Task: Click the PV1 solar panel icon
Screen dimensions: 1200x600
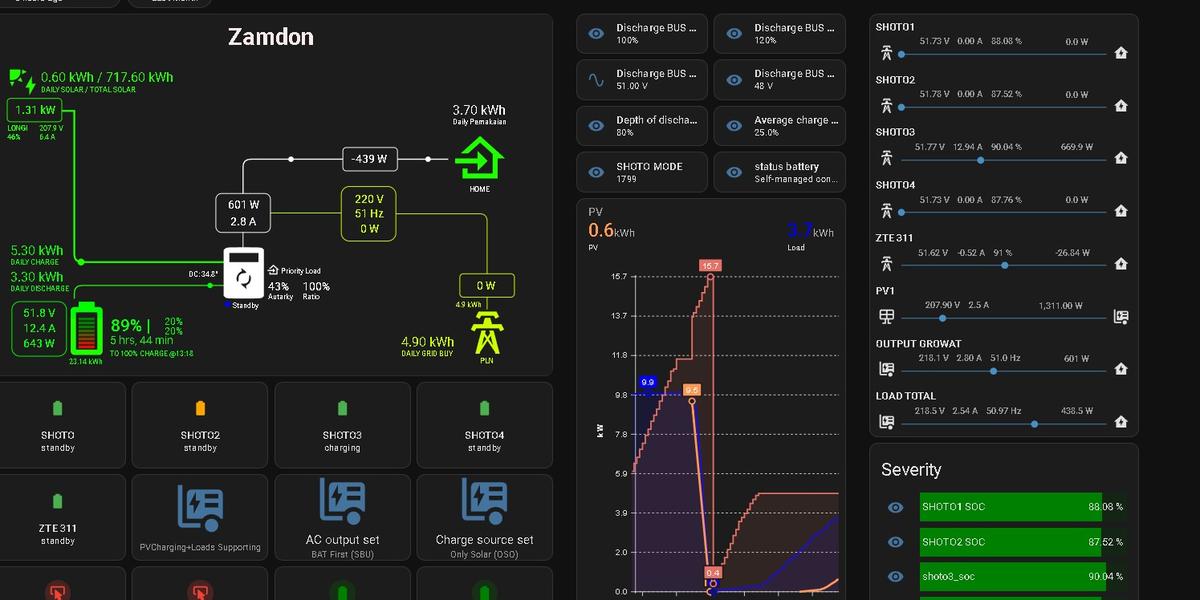Action: 886,317
